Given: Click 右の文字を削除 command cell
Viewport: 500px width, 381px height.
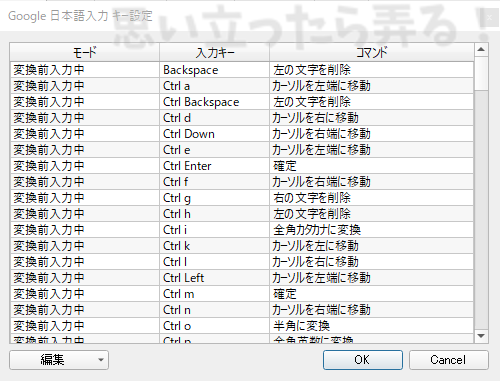Looking at the screenshot, I should [x=372, y=198].
